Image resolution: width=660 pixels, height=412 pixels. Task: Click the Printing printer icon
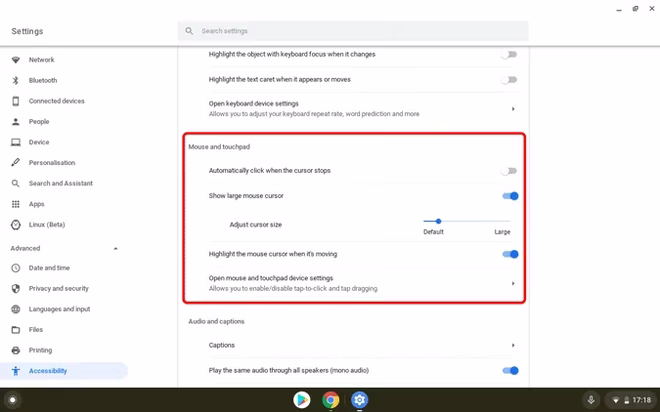coord(16,351)
